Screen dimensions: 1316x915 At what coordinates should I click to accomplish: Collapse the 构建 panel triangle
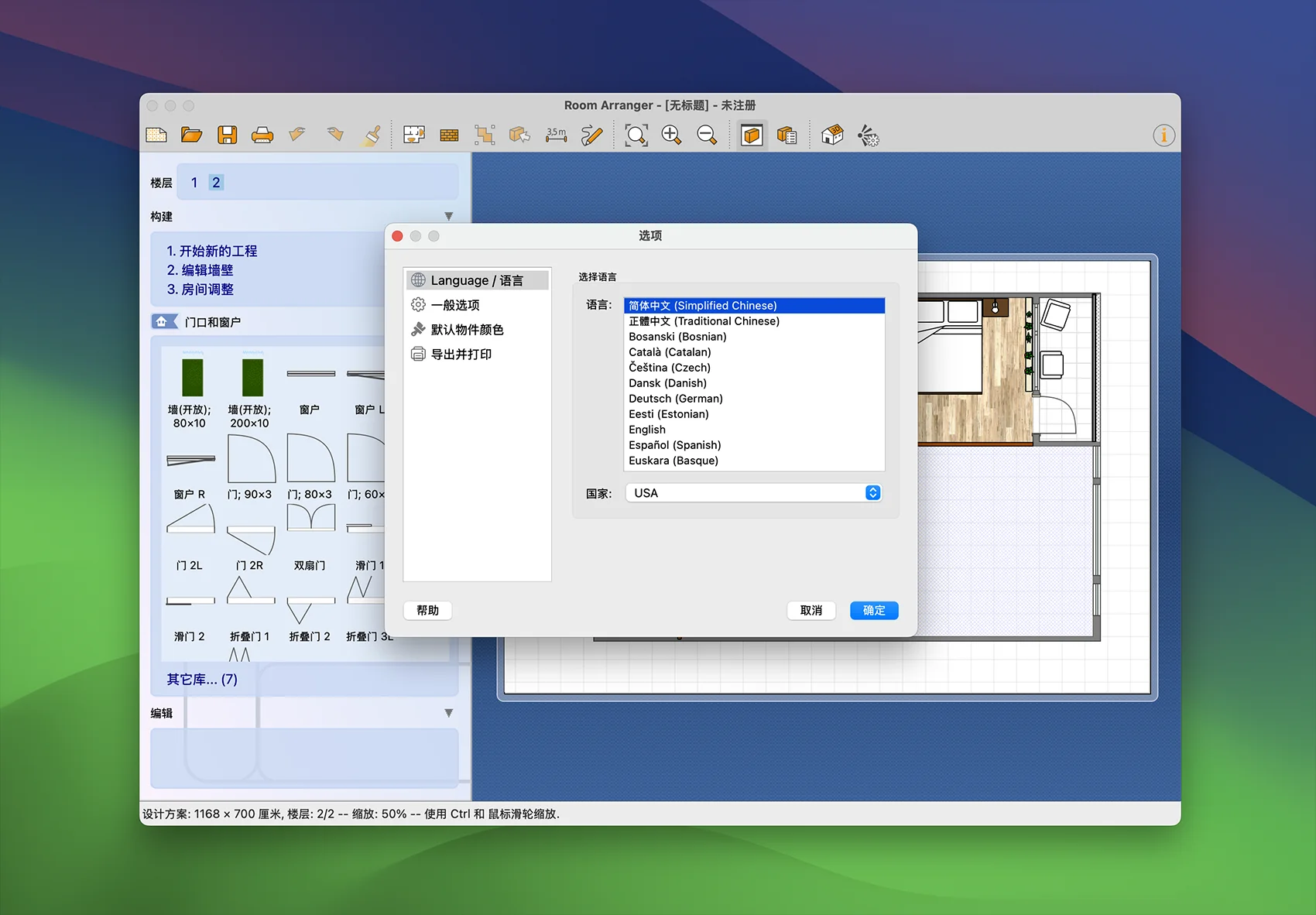449,217
